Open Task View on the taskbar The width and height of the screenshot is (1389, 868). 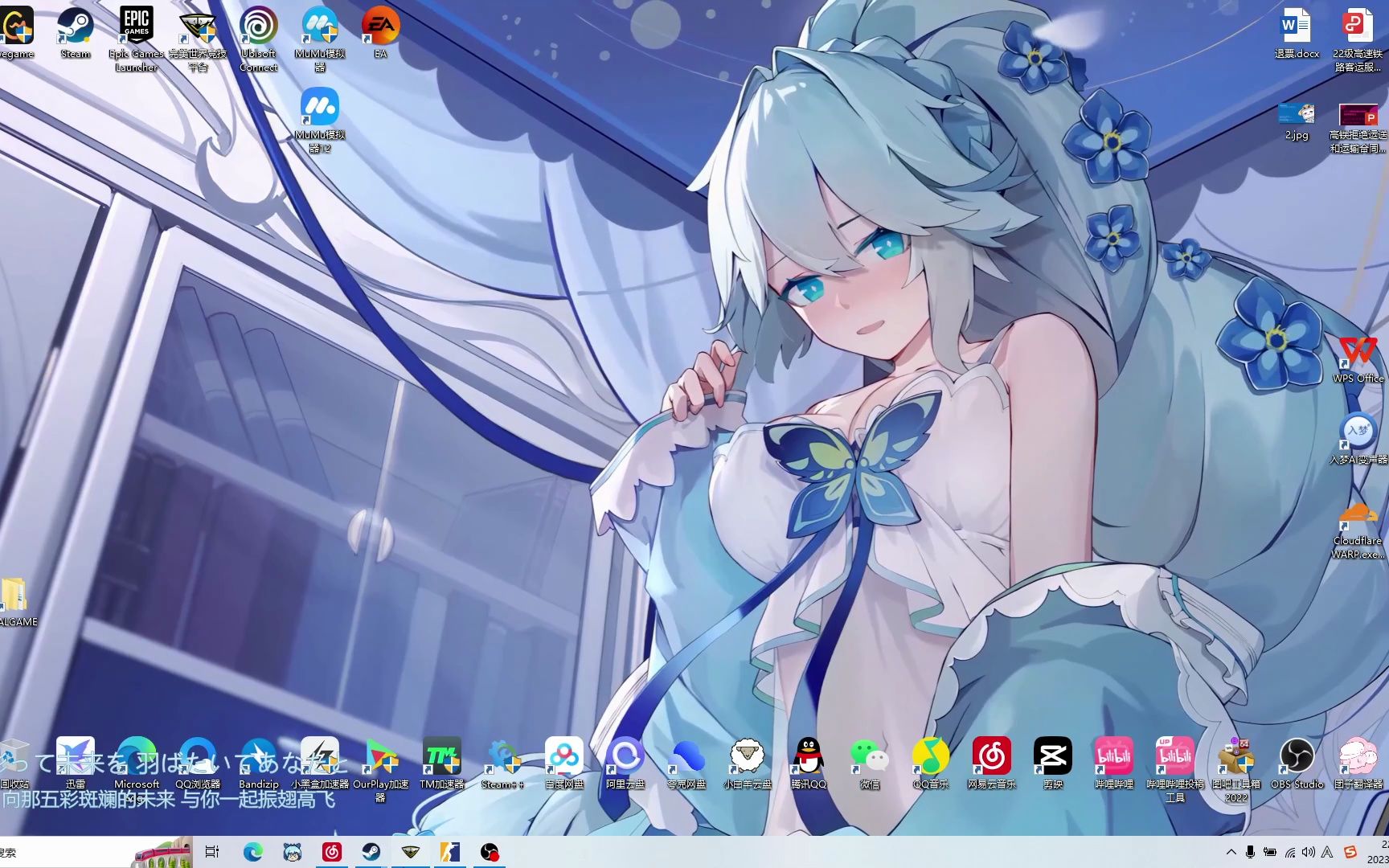point(211,852)
